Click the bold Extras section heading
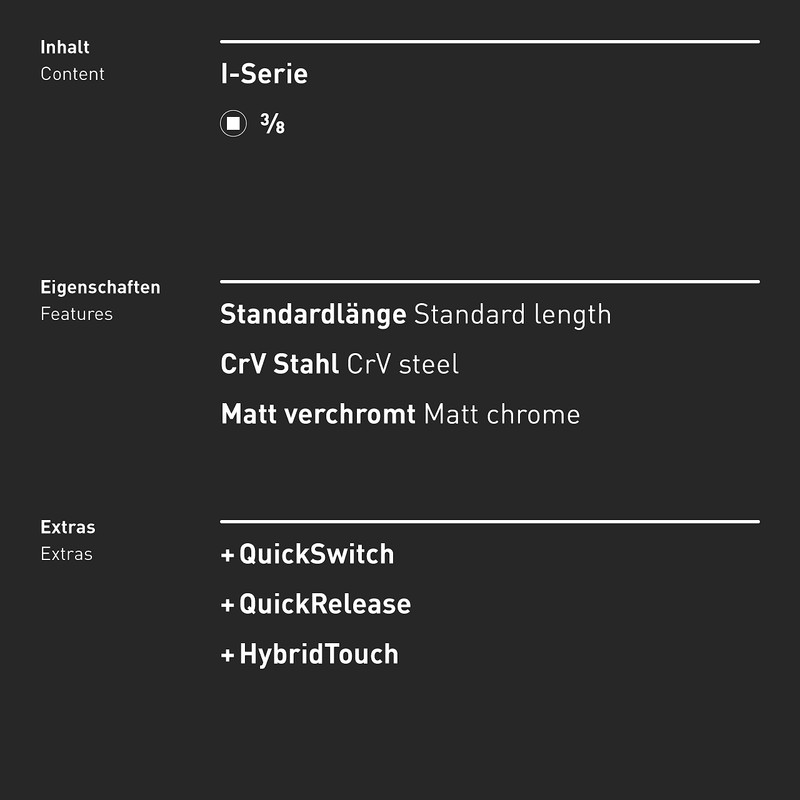 coord(68,527)
